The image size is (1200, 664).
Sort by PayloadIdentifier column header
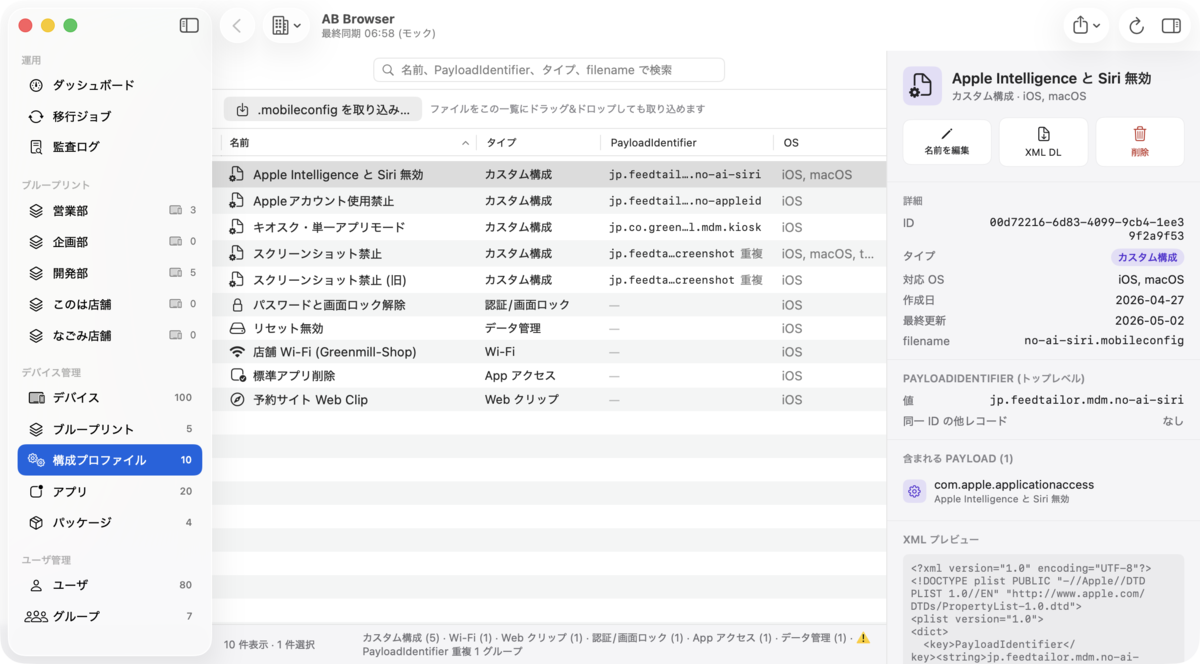click(x=686, y=143)
